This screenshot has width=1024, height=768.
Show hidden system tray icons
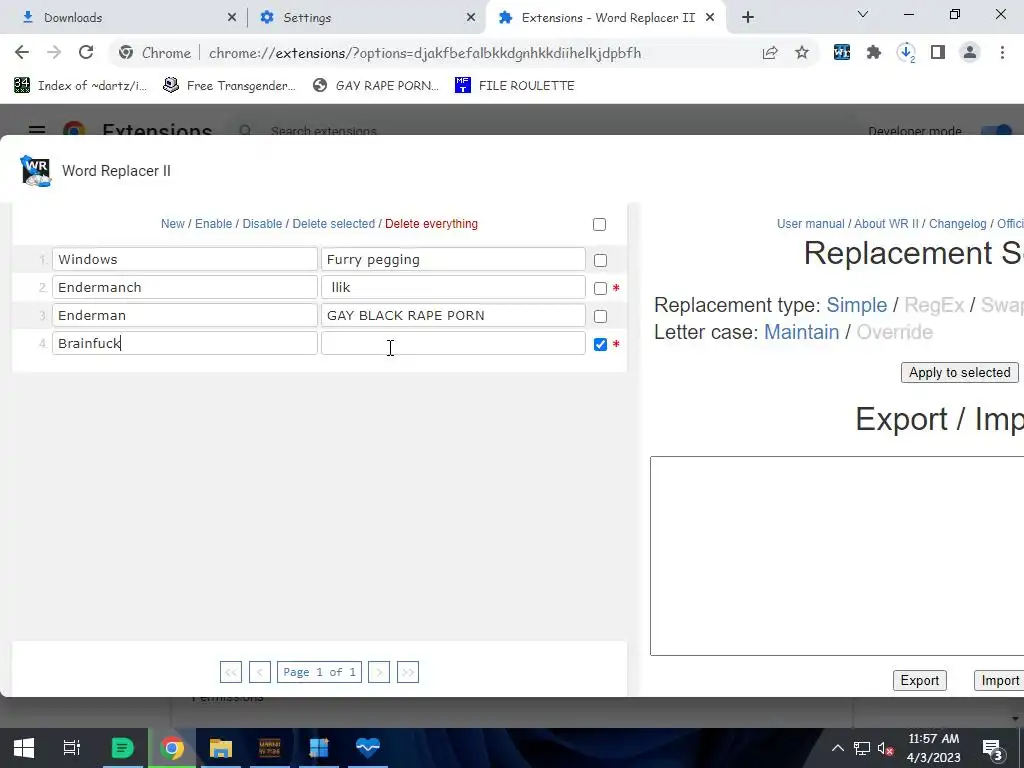click(x=837, y=748)
